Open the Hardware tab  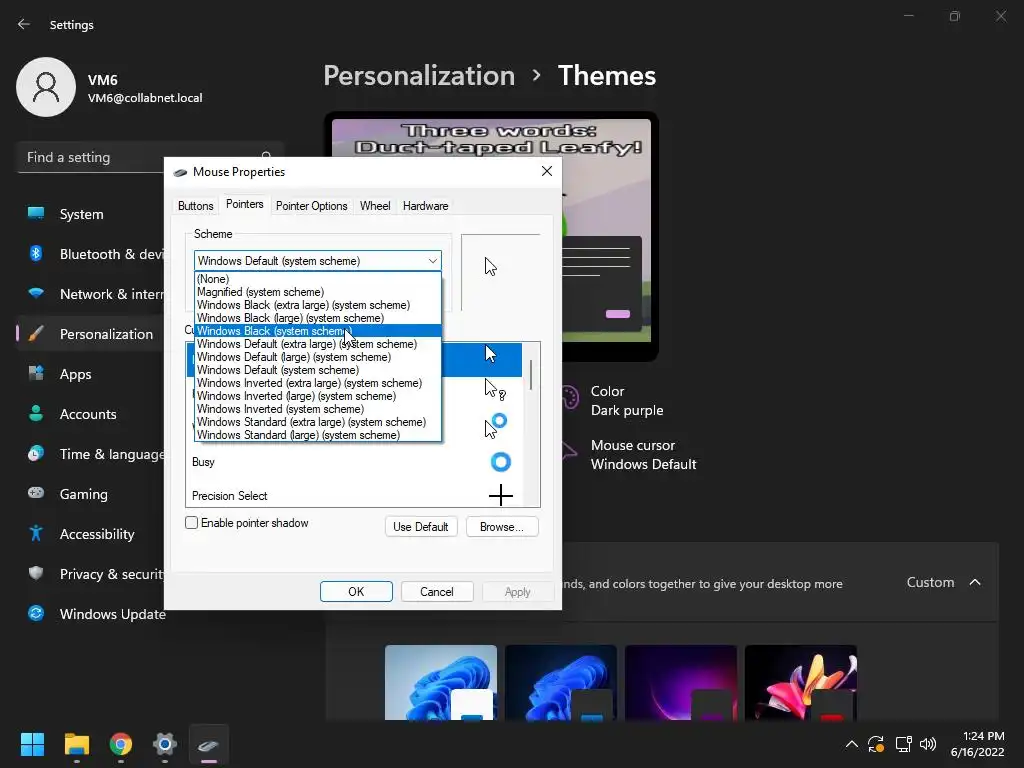(x=425, y=206)
